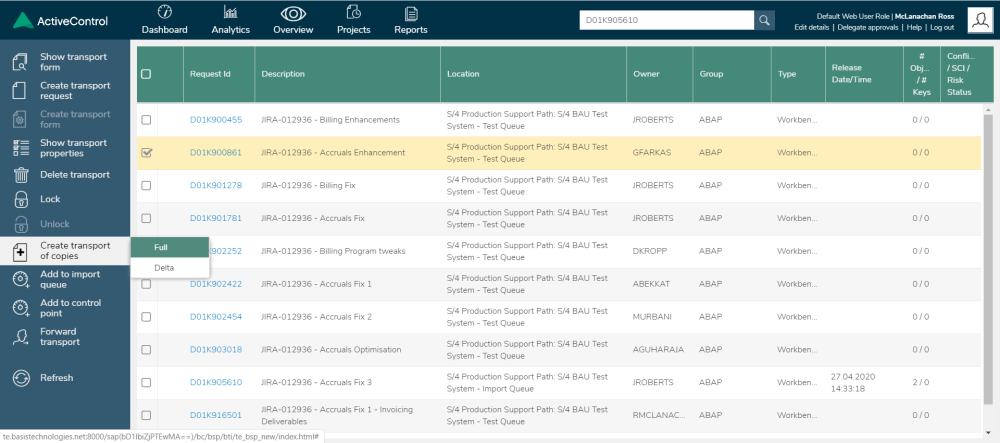The height and width of the screenshot is (443, 1000).
Task: Click the Show transport properties icon
Action: click(x=21, y=148)
